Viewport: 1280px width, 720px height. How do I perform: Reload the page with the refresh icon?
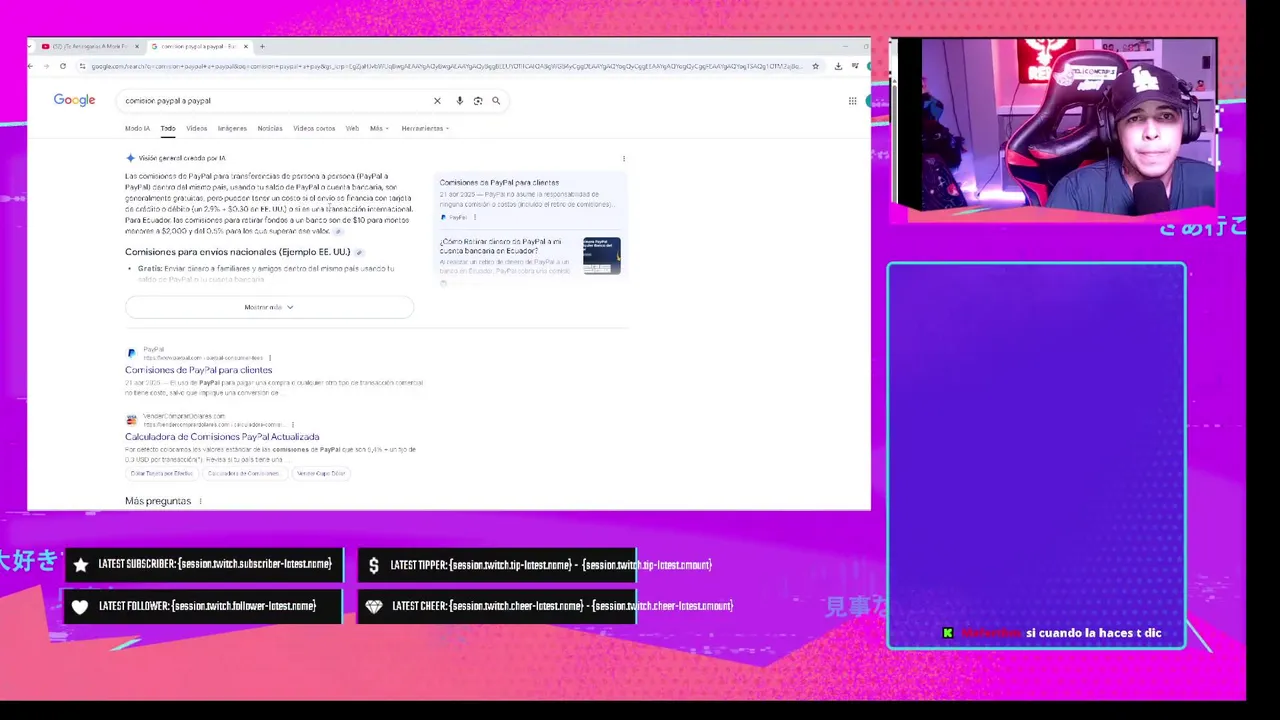tap(63, 66)
